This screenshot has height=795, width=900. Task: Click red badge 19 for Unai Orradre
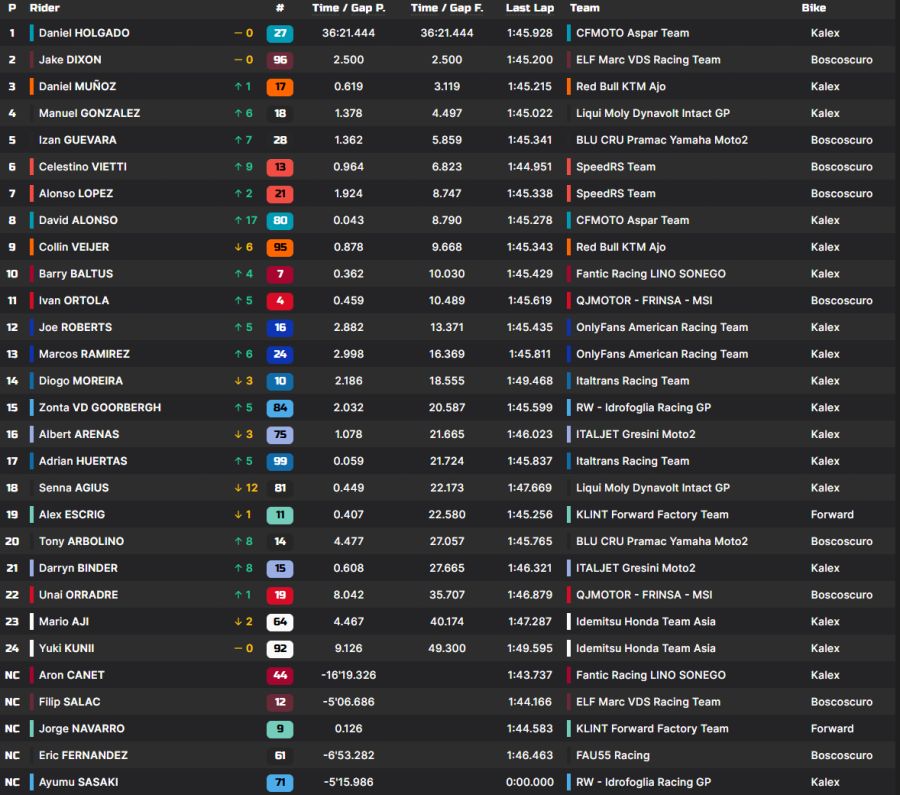tap(280, 595)
